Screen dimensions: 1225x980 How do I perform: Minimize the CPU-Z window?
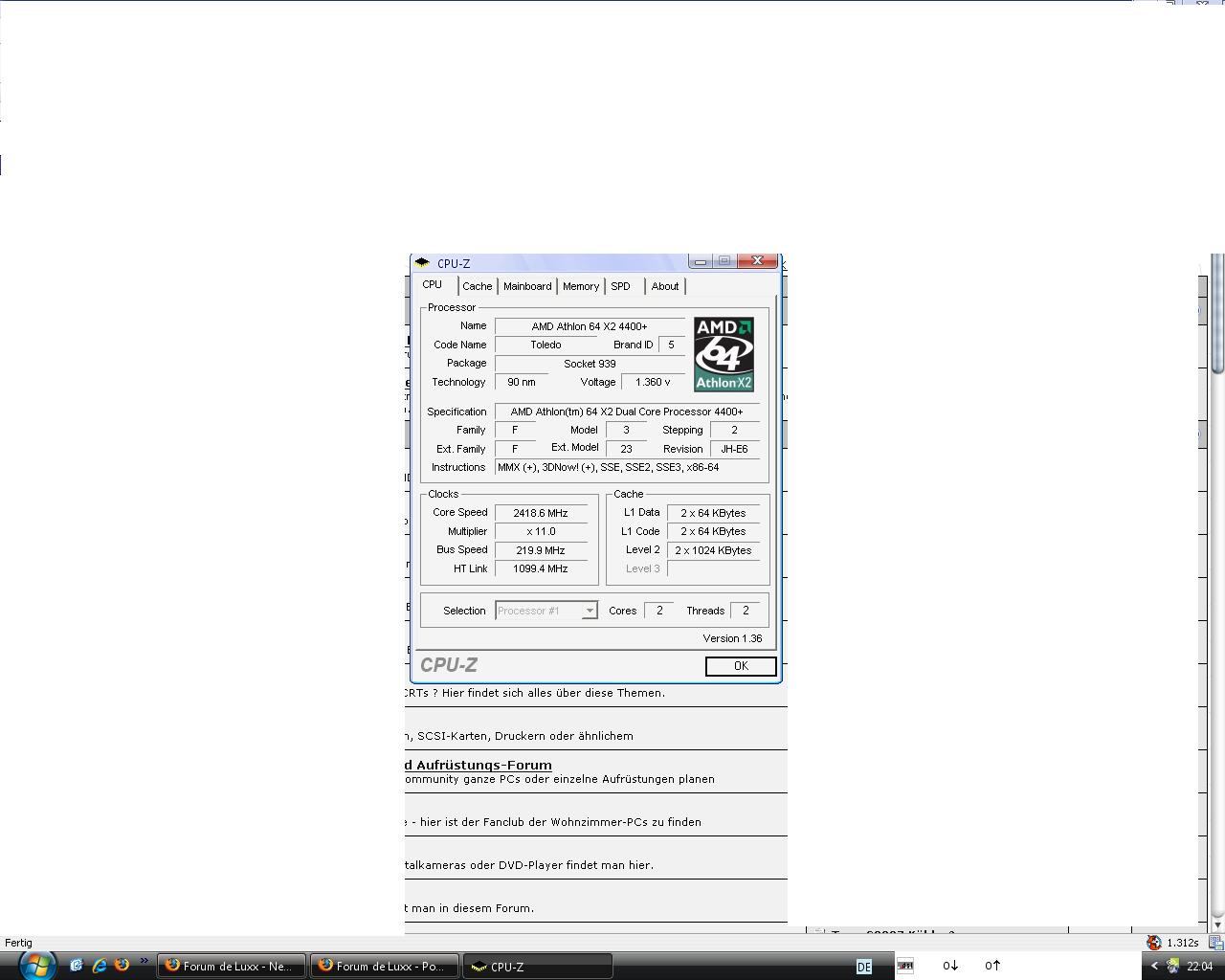point(701,260)
